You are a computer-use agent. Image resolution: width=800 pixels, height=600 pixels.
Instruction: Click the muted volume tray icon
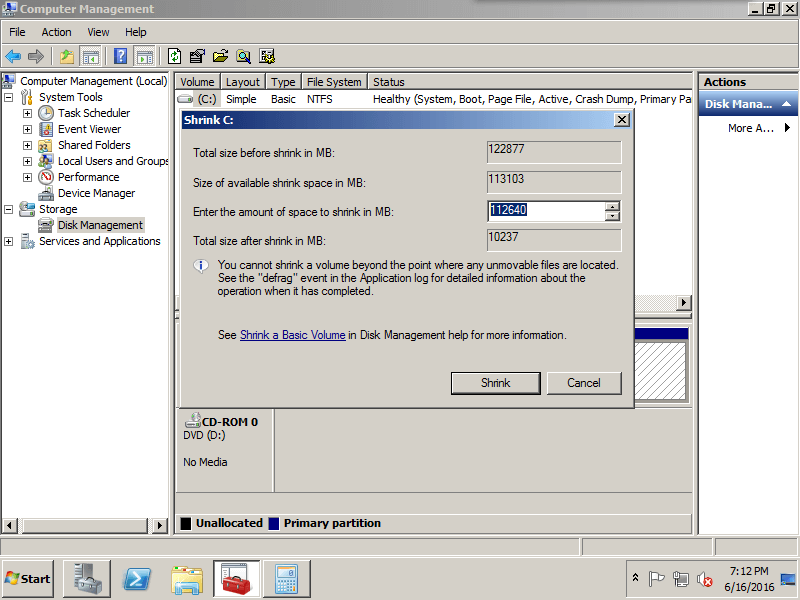pyautogui.click(x=705, y=579)
